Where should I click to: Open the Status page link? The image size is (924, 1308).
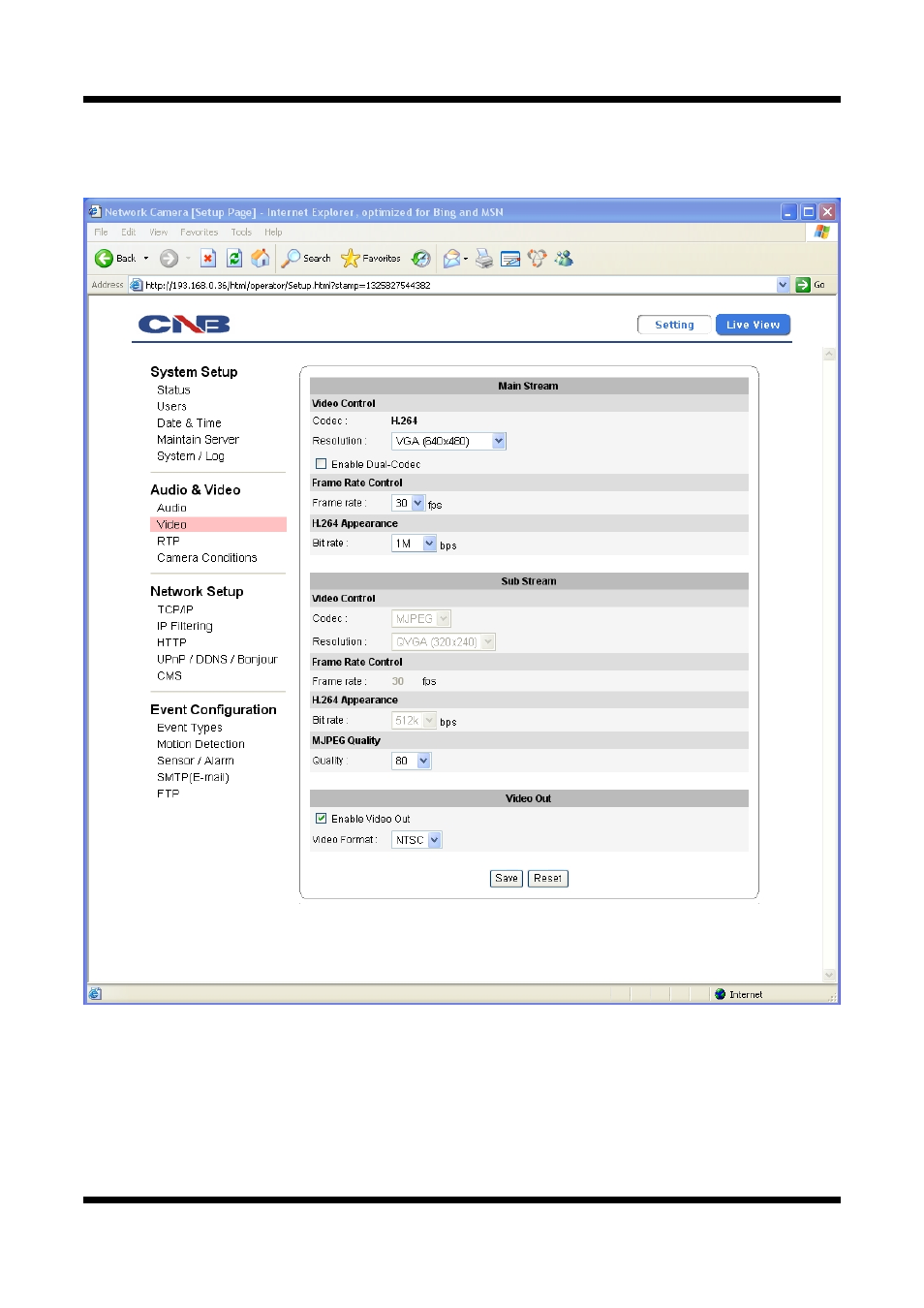[x=173, y=390]
